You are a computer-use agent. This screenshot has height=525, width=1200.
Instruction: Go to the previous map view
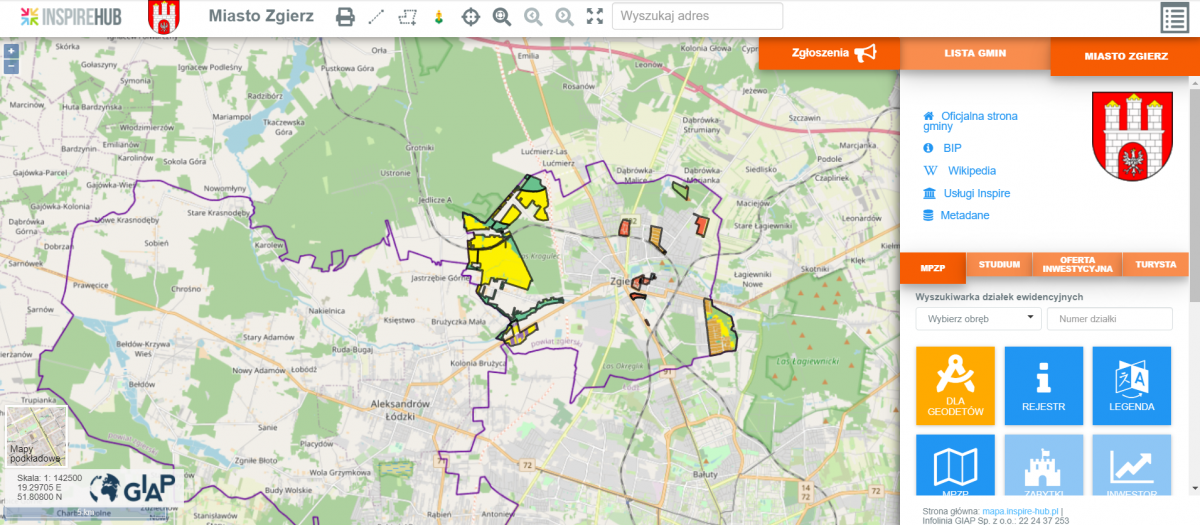point(533,17)
